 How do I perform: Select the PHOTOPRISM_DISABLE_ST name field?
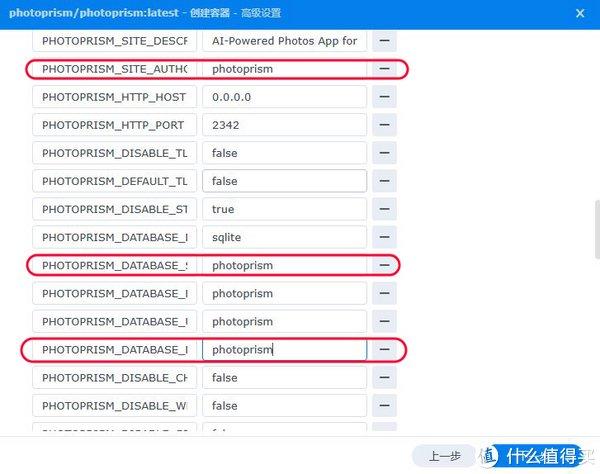[114, 209]
